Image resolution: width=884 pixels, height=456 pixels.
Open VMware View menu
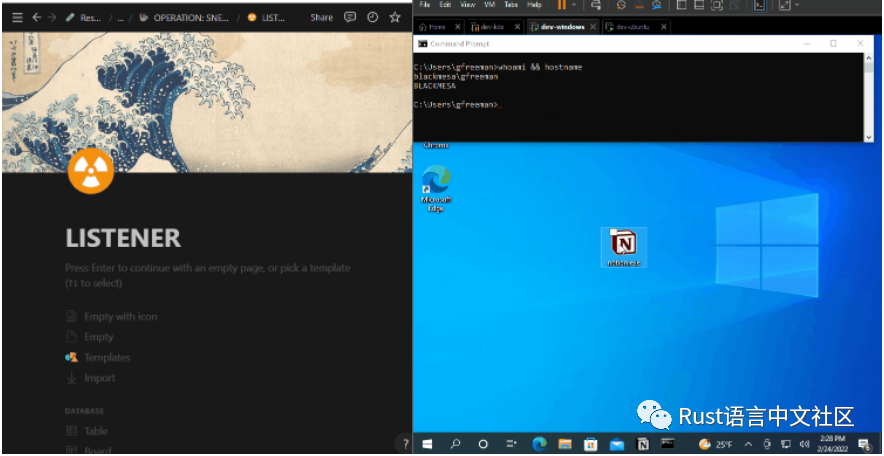click(x=467, y=5)
